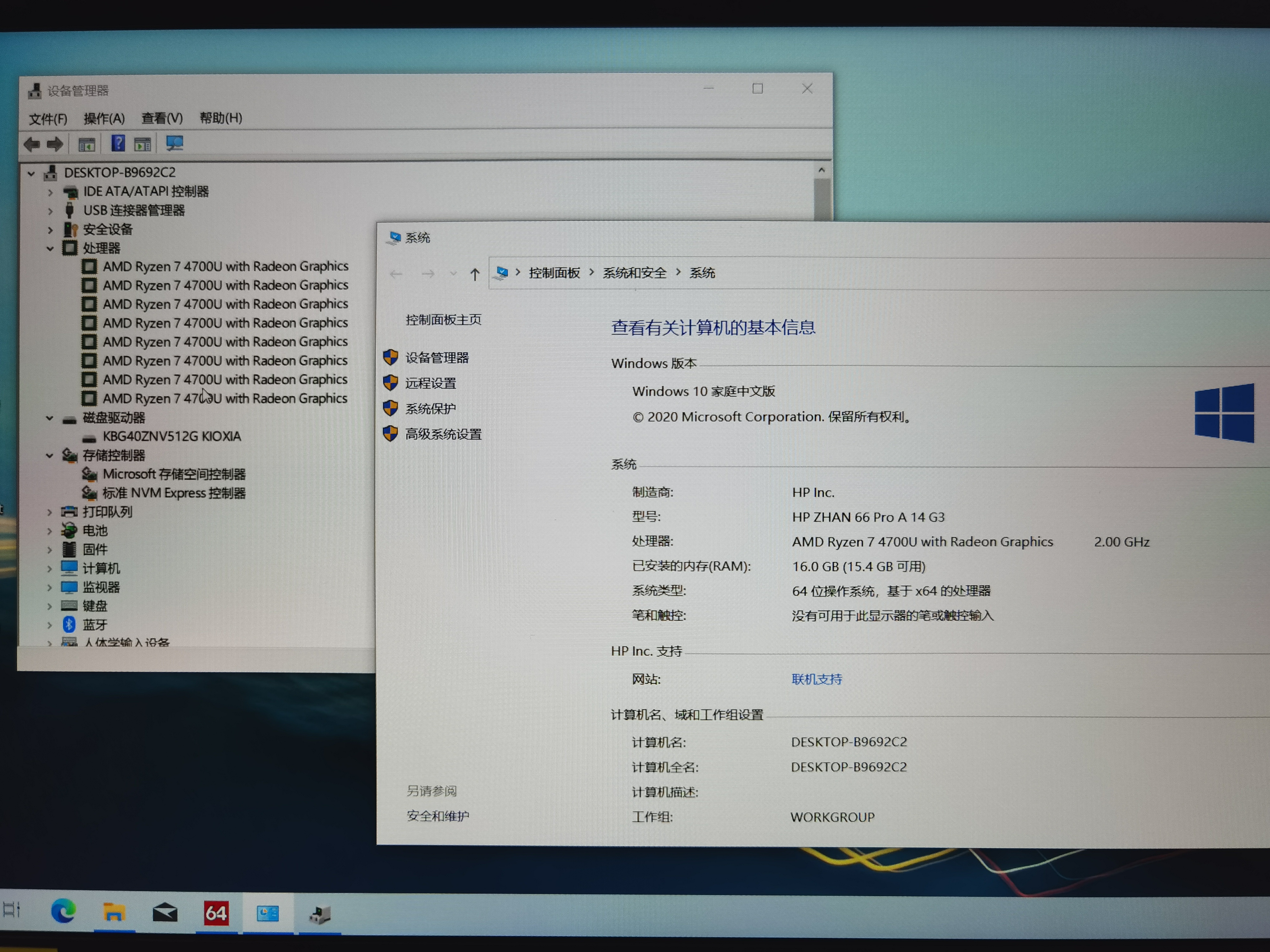Image resolution: width=1270 pixels, height=952 pixels.
Task: Click the forward arrow in Device Manager toolbar
Action: point(55,143)
